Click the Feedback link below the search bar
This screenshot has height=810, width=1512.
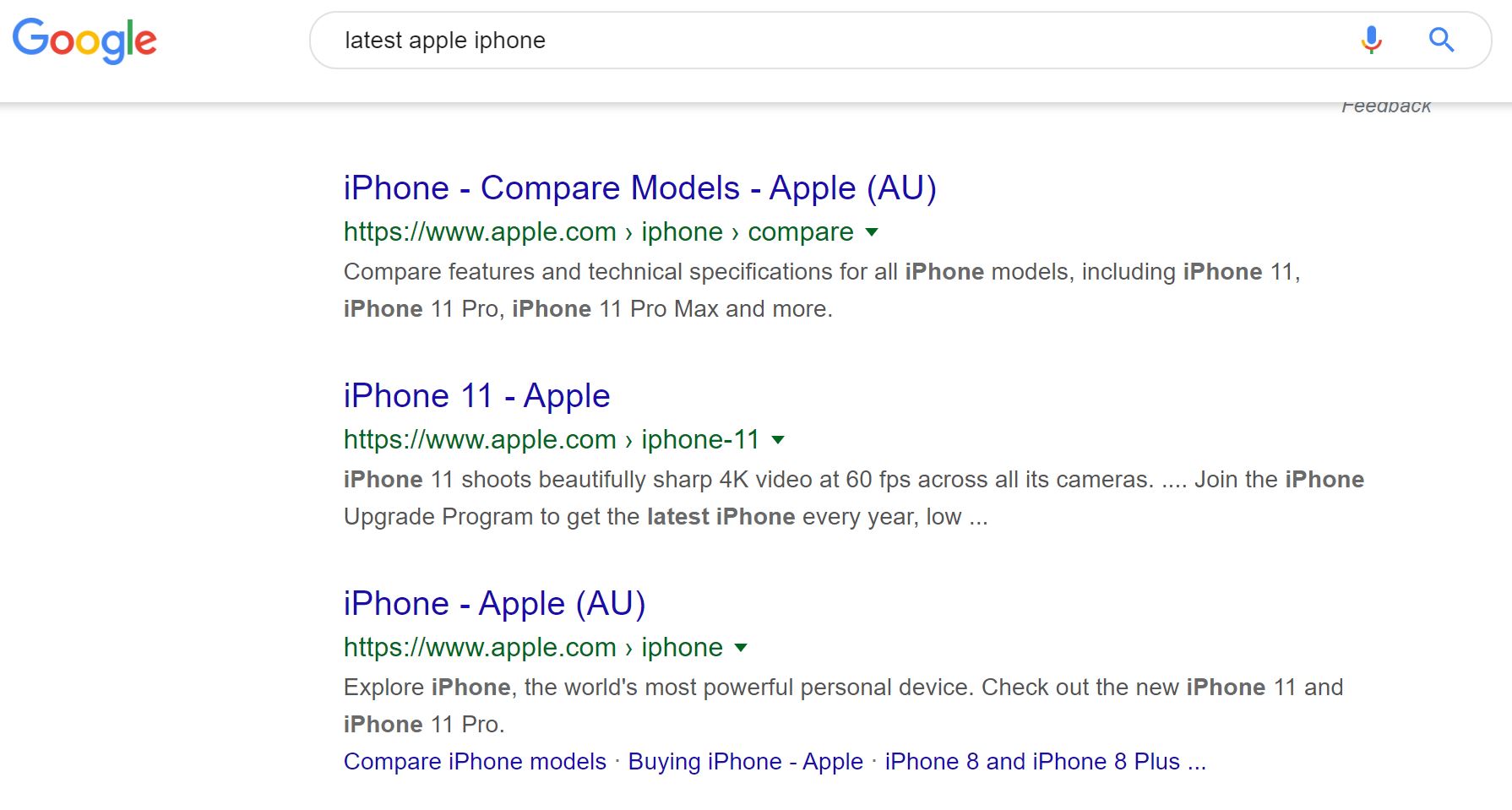click(1386, 107)
